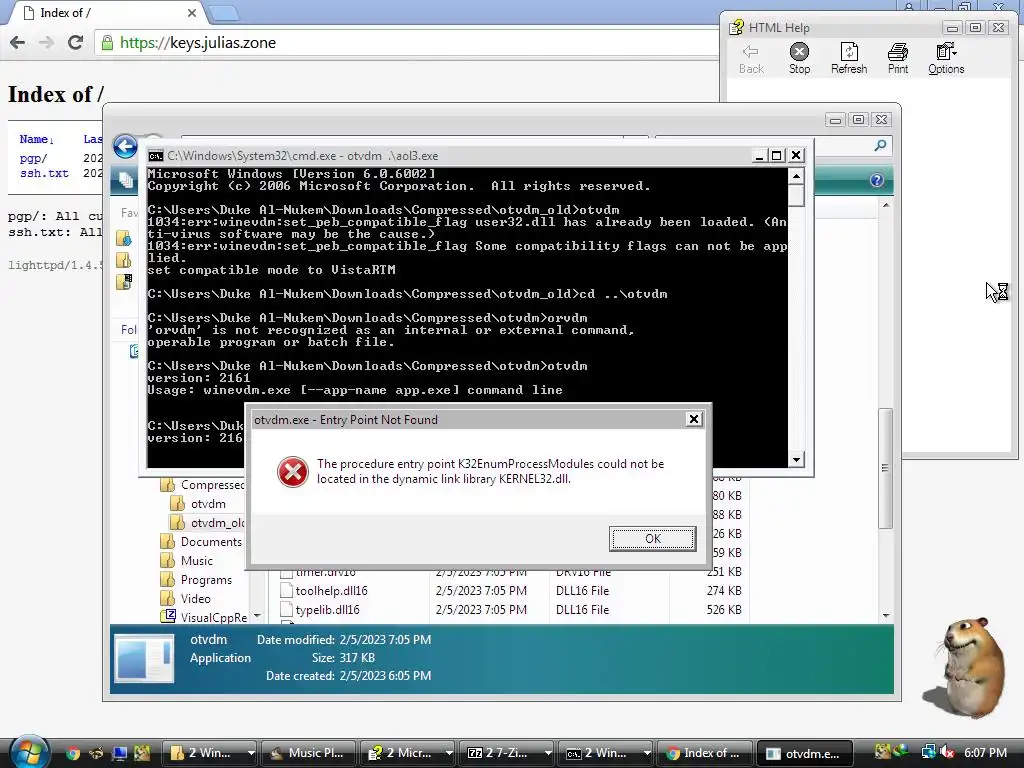Click the green padlock in Chrome address bar
This screenshot has height=768, width=1024.
107,43
